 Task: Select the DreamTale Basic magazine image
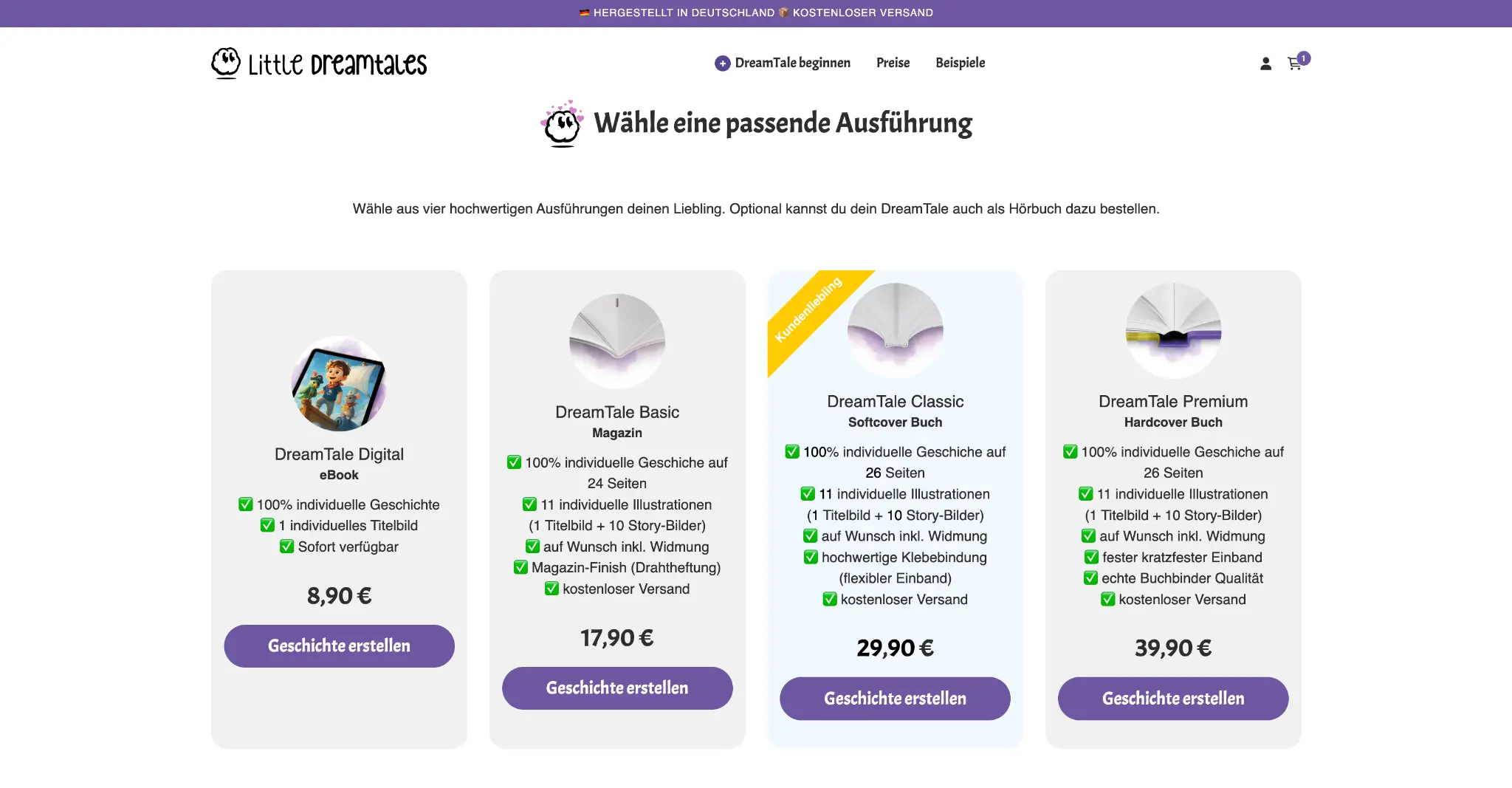[x=617, y=342]
